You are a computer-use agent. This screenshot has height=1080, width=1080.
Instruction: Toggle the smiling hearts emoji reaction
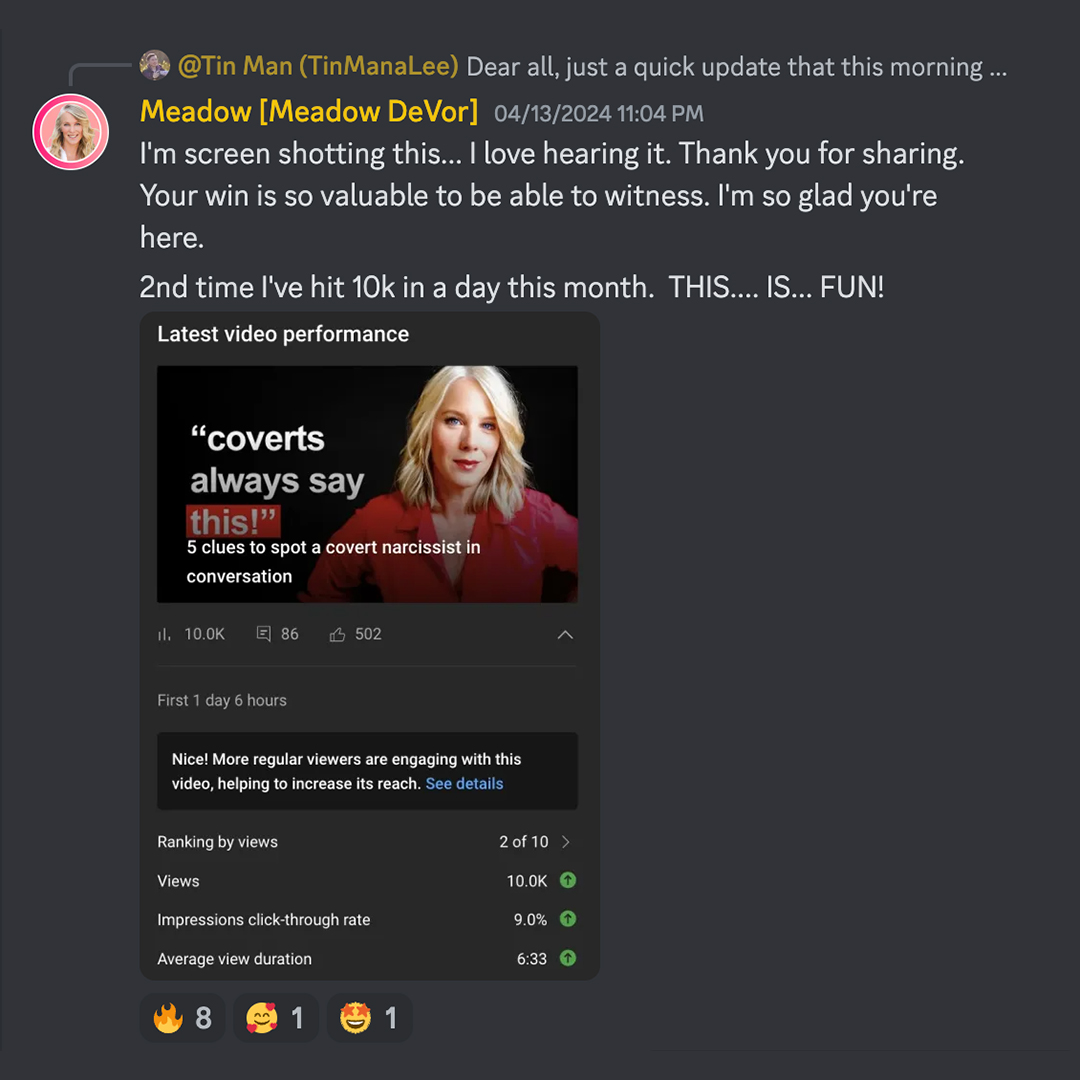[276, 1017]
